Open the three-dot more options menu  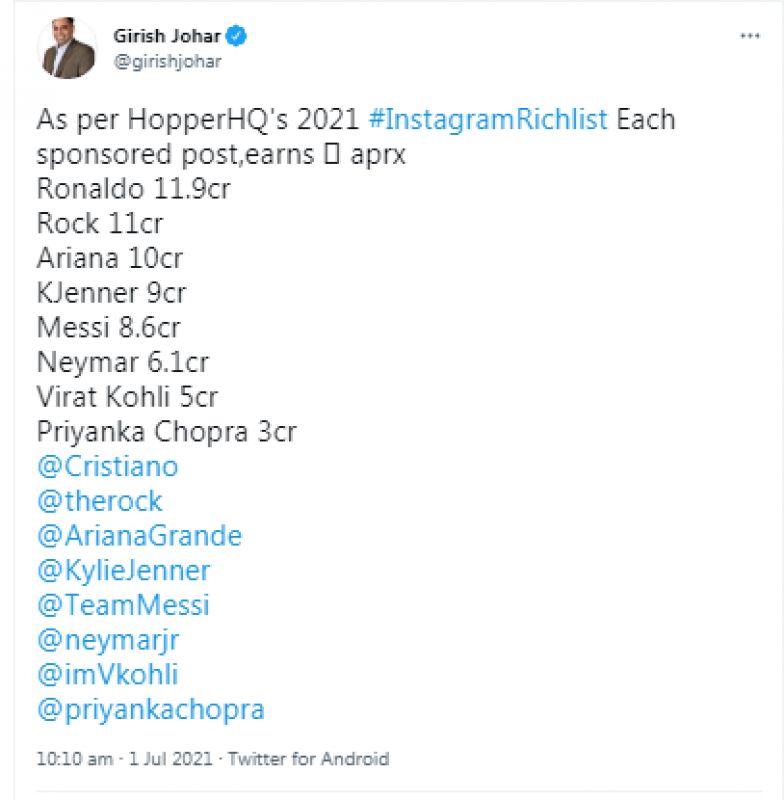coord(749,36)
